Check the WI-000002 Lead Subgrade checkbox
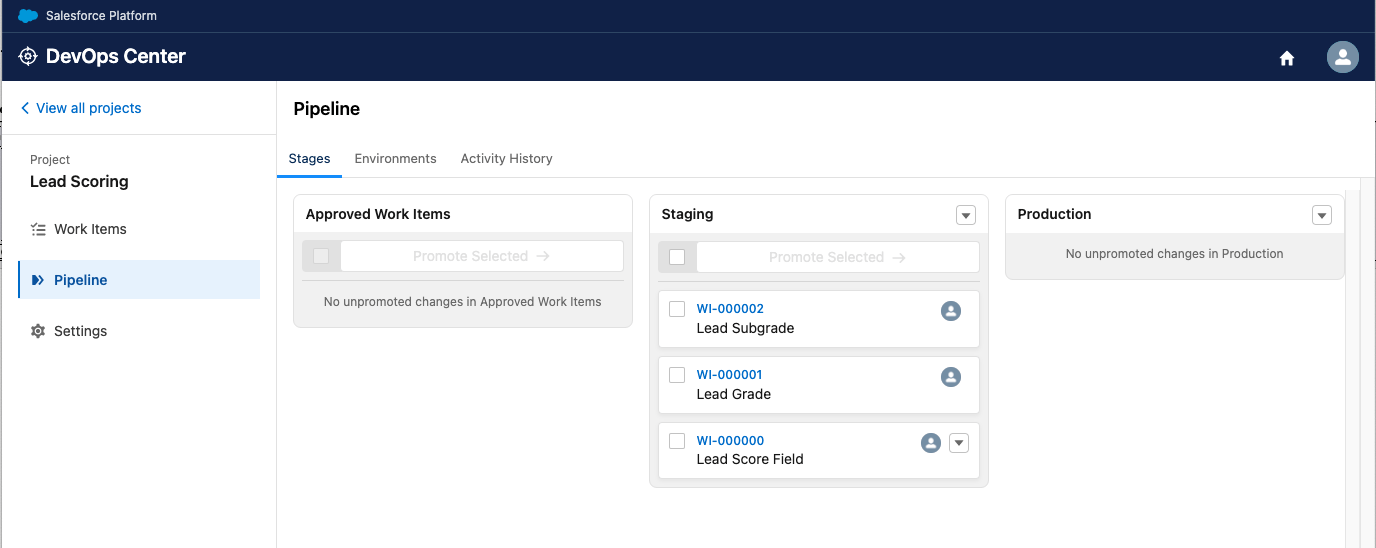The height and width of the screenshot is (548, 1376). [x=677, y=309]
